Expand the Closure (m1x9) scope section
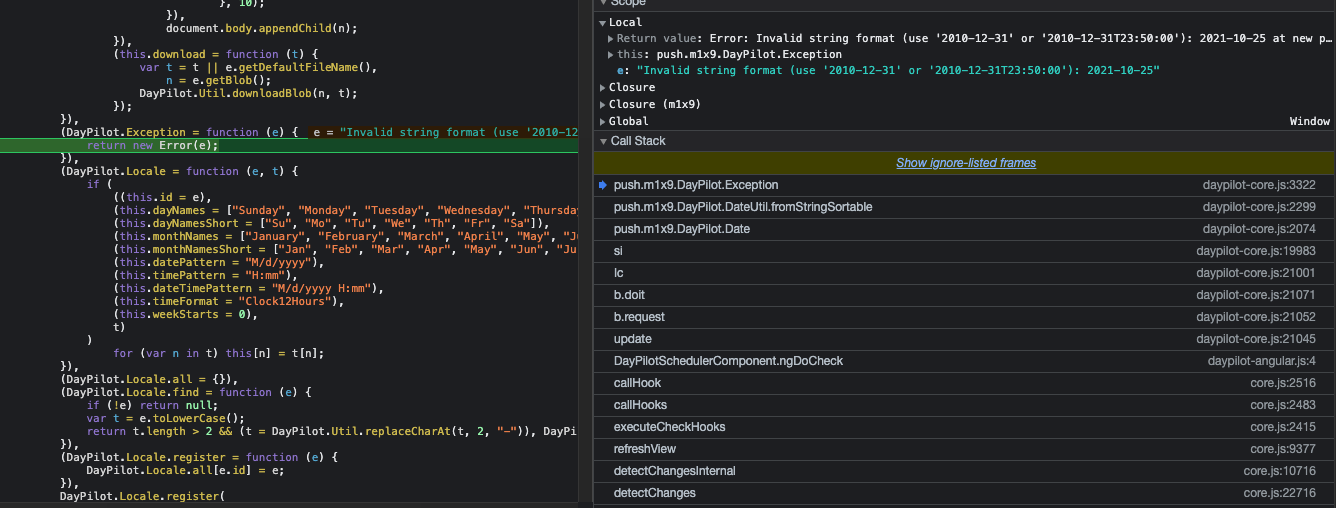The image size is (1336, 508). point(602,104)
